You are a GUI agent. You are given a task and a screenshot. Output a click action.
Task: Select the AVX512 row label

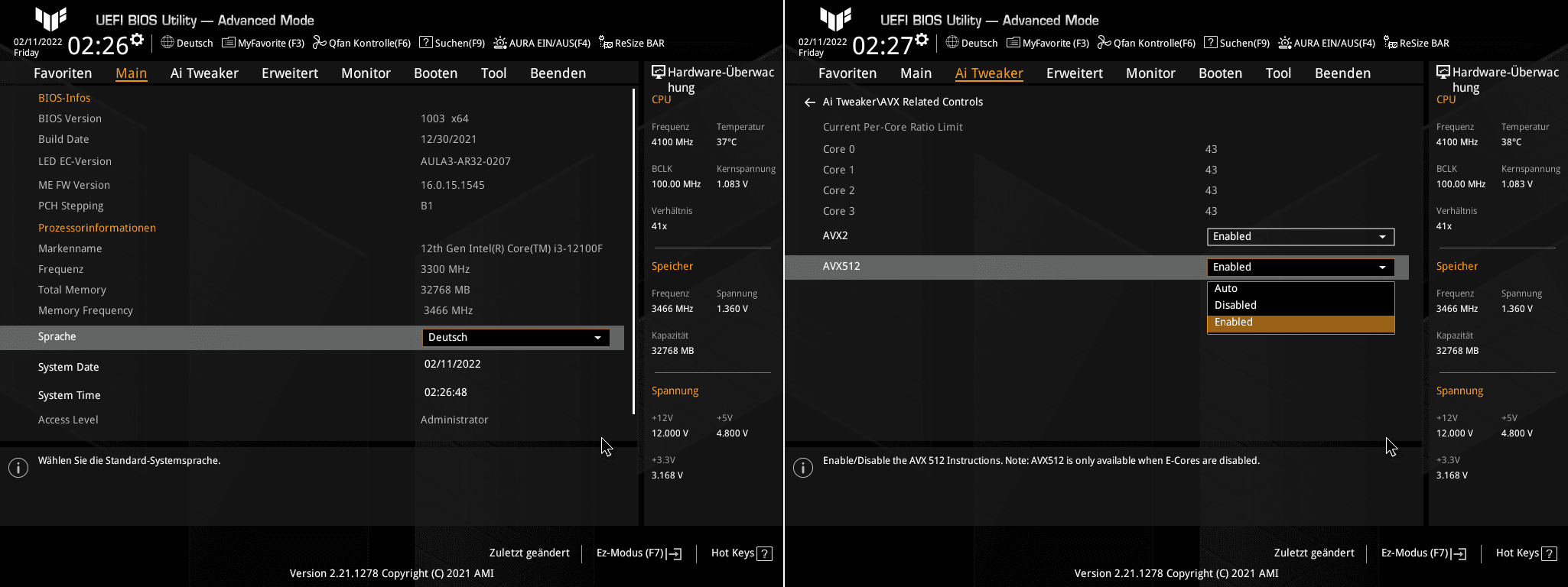[x=841, y=266]
